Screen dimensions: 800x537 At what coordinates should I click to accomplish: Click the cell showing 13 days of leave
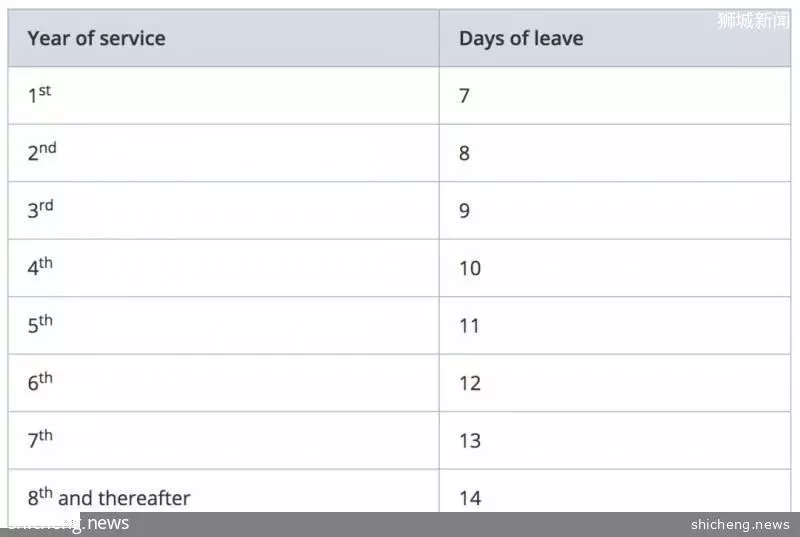(615, 441)
